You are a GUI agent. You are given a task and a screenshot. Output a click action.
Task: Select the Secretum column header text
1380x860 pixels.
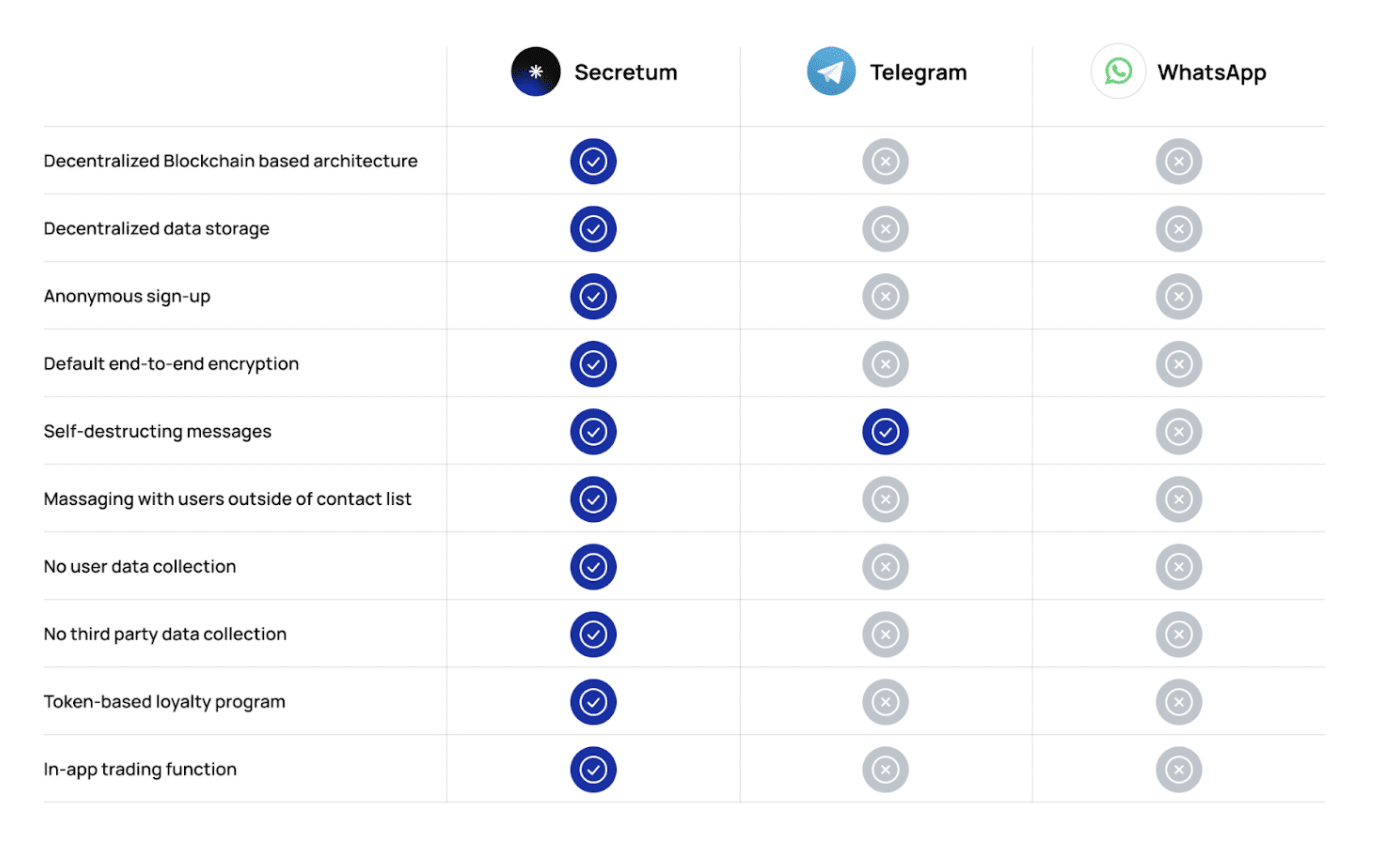click(625, 72)
